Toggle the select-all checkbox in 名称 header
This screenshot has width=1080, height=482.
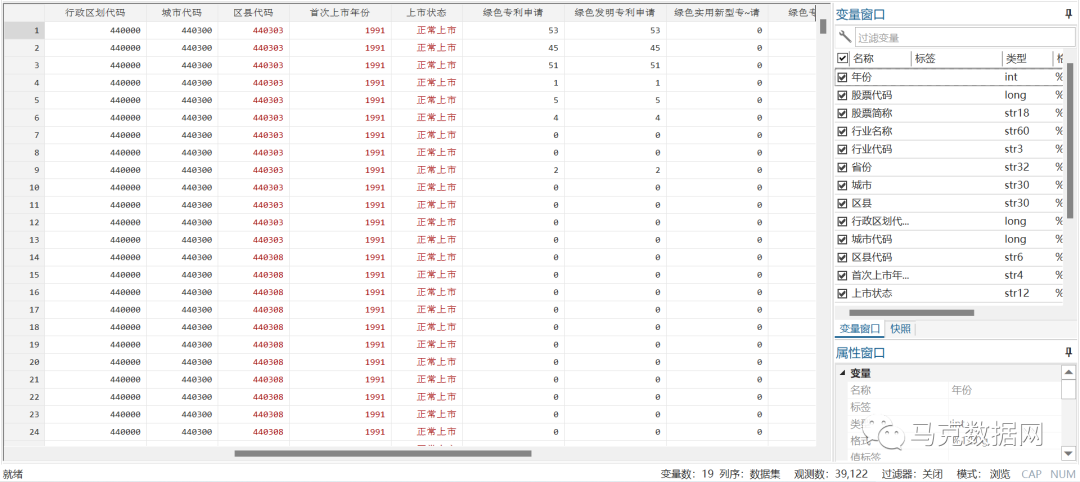pos(842,59)
